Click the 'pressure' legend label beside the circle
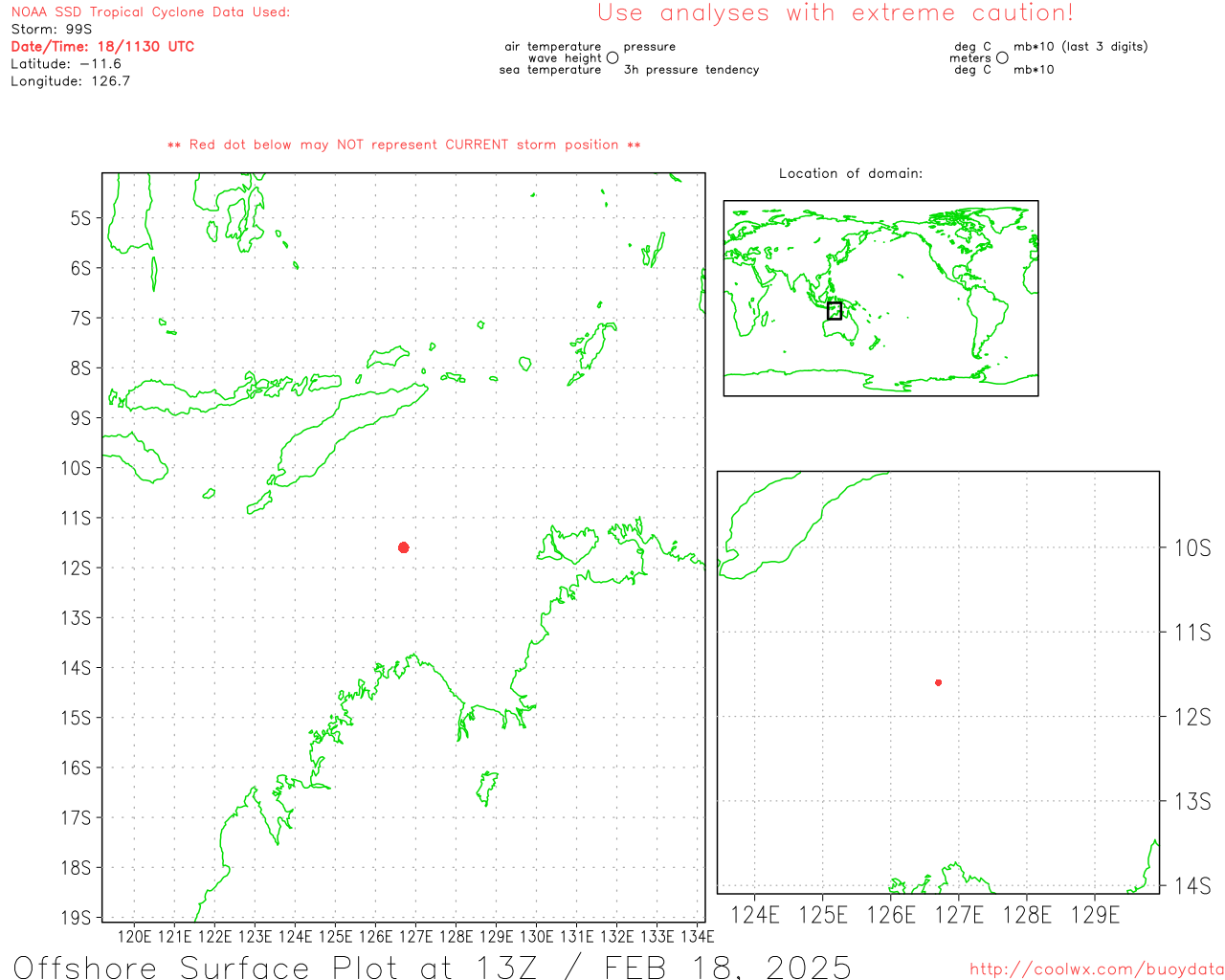 click(x=650, y=47)
